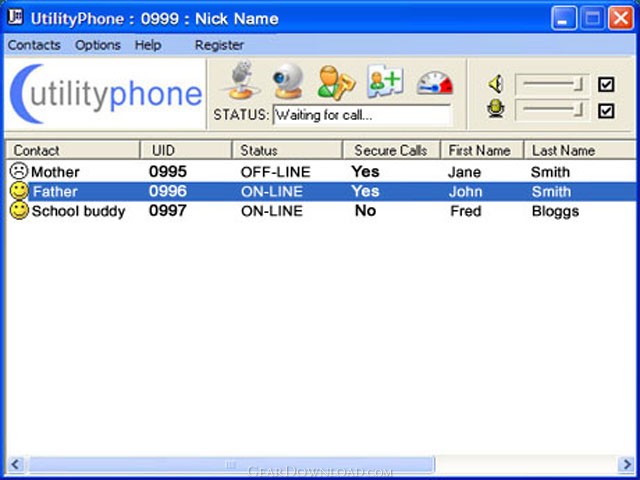Click the smiley icon beside Father
This screenshot has width=640, height=480.
(19, 191)
